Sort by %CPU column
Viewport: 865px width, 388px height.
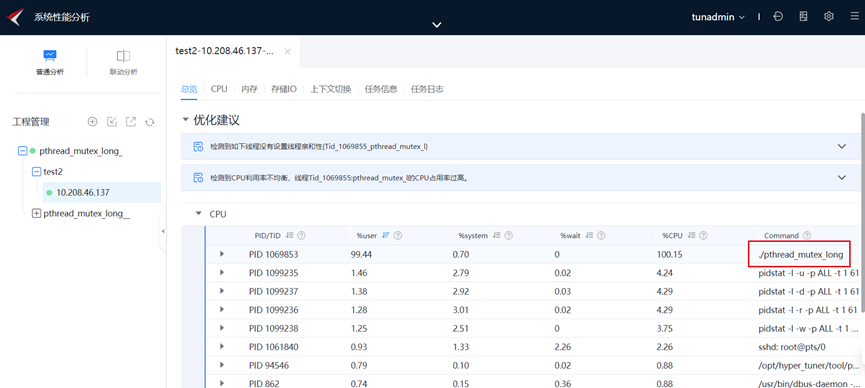pyautogui.click(x=692, y=236)
